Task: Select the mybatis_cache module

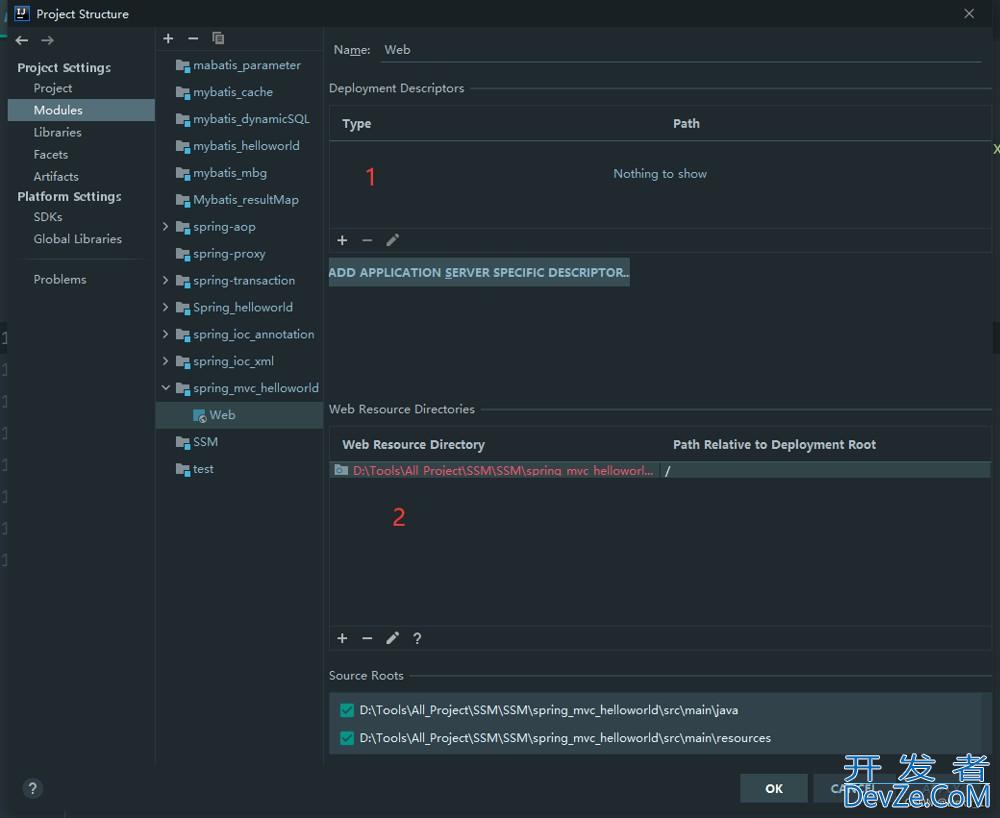Action: tap(232, 92)
